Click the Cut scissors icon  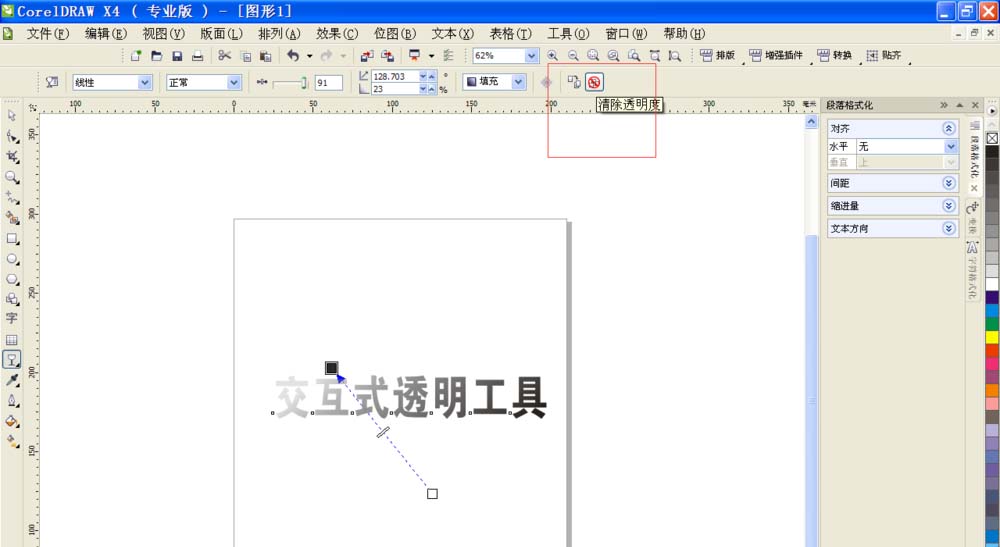[x=224, y=56]
